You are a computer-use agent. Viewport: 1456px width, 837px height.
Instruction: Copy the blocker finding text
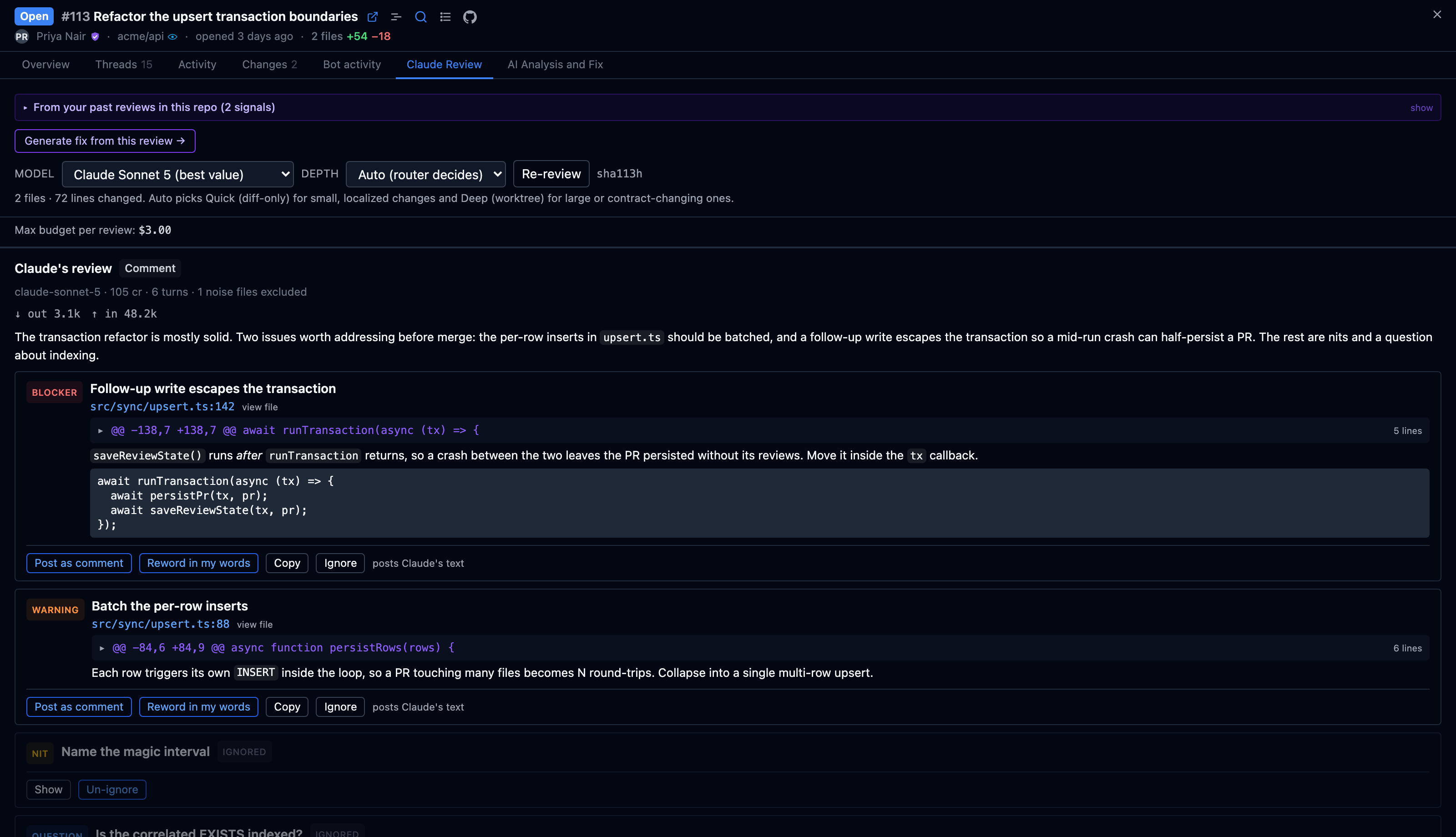287,563
